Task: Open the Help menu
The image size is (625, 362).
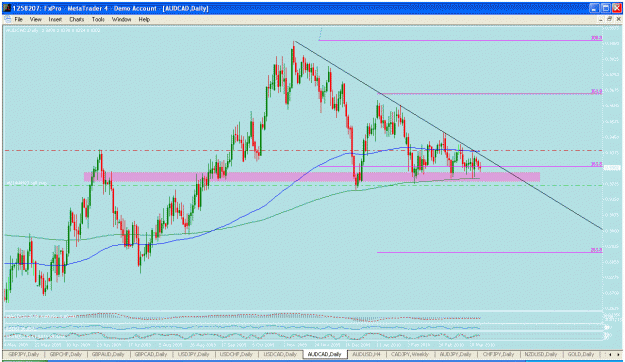Action: click(144, 19)
